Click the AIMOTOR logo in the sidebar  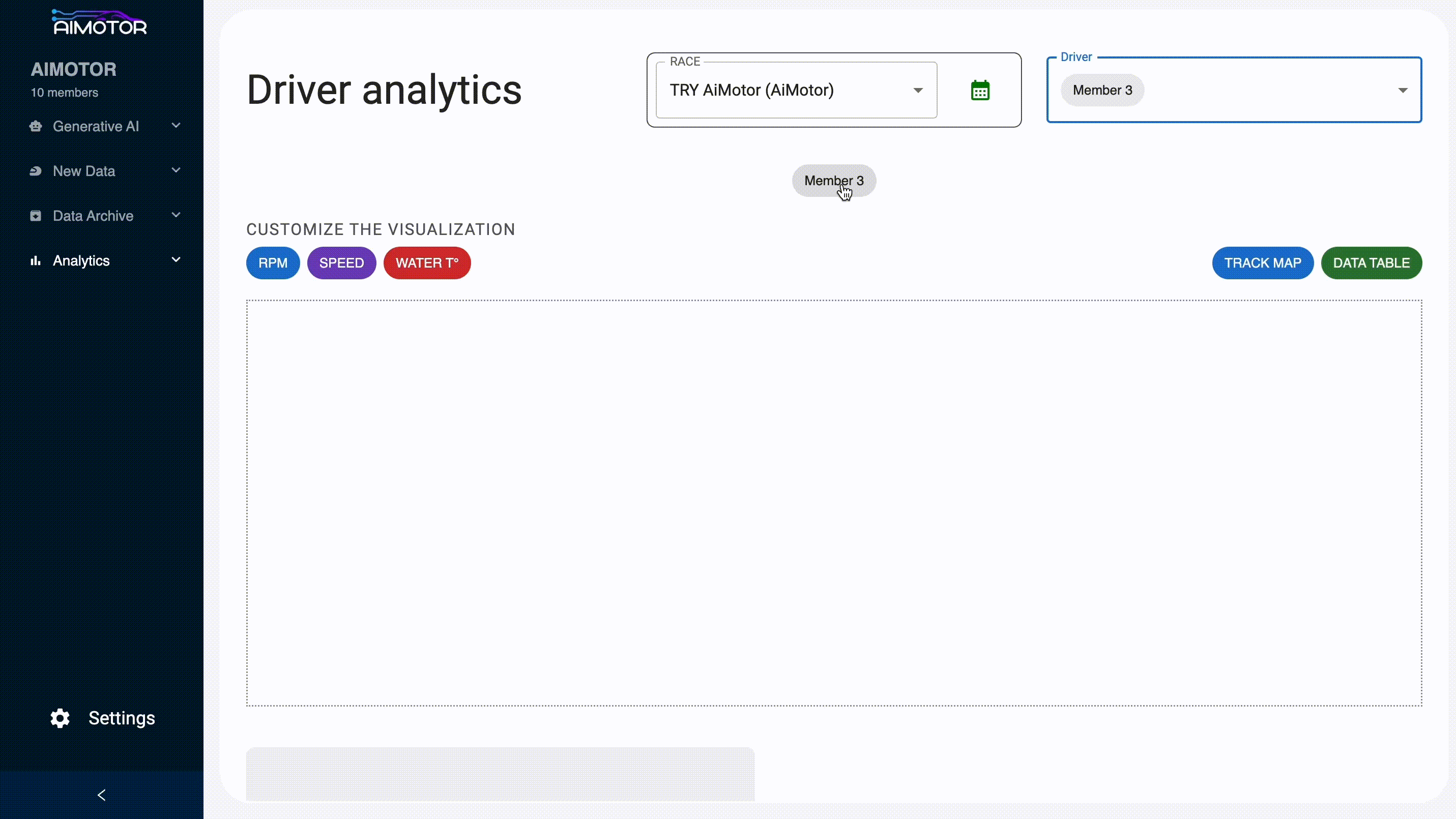[x=100, y=23]
